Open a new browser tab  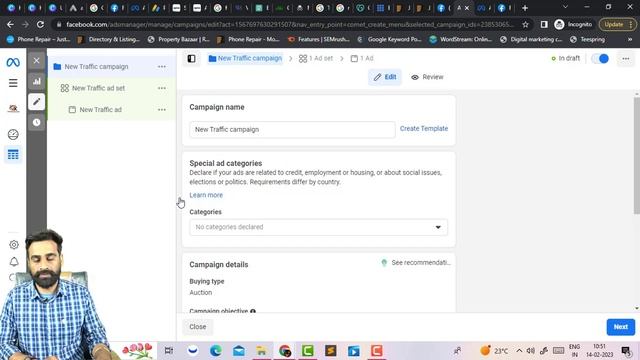[525, 8]
